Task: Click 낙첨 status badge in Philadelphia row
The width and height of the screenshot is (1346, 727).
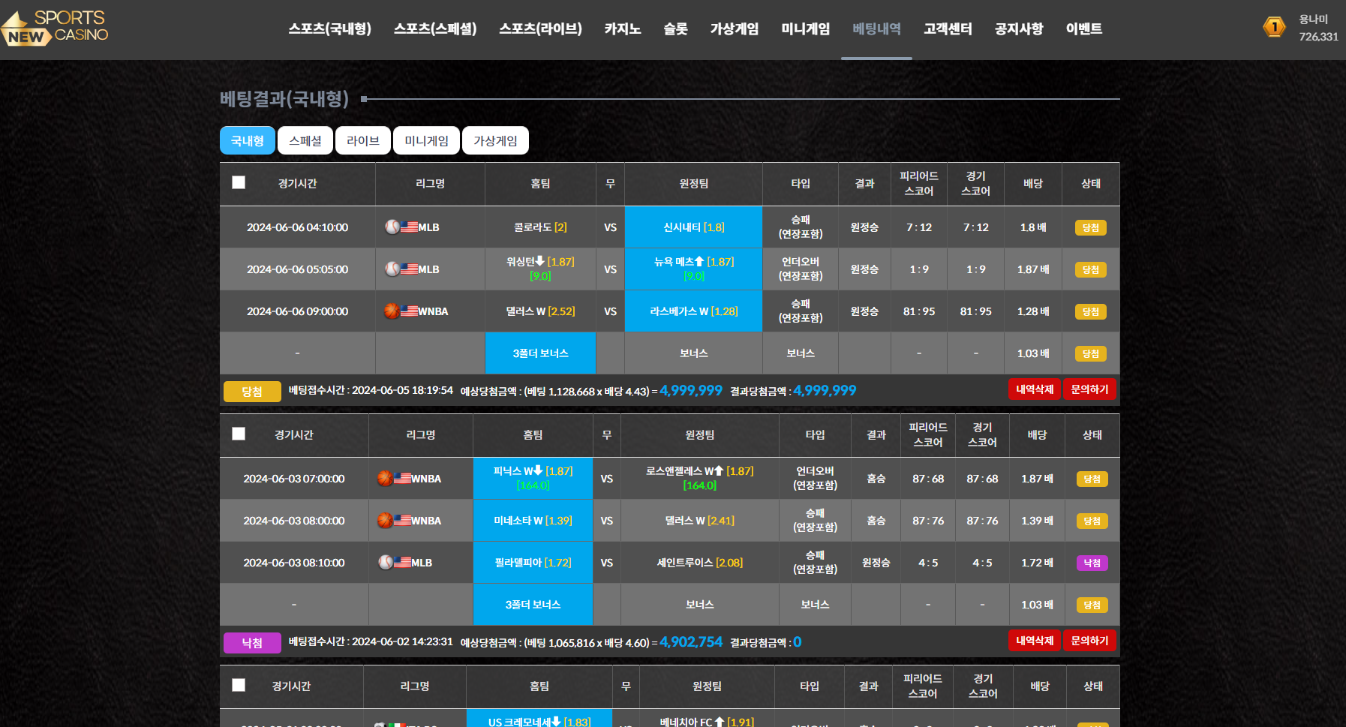Action: click(1091, 563)
